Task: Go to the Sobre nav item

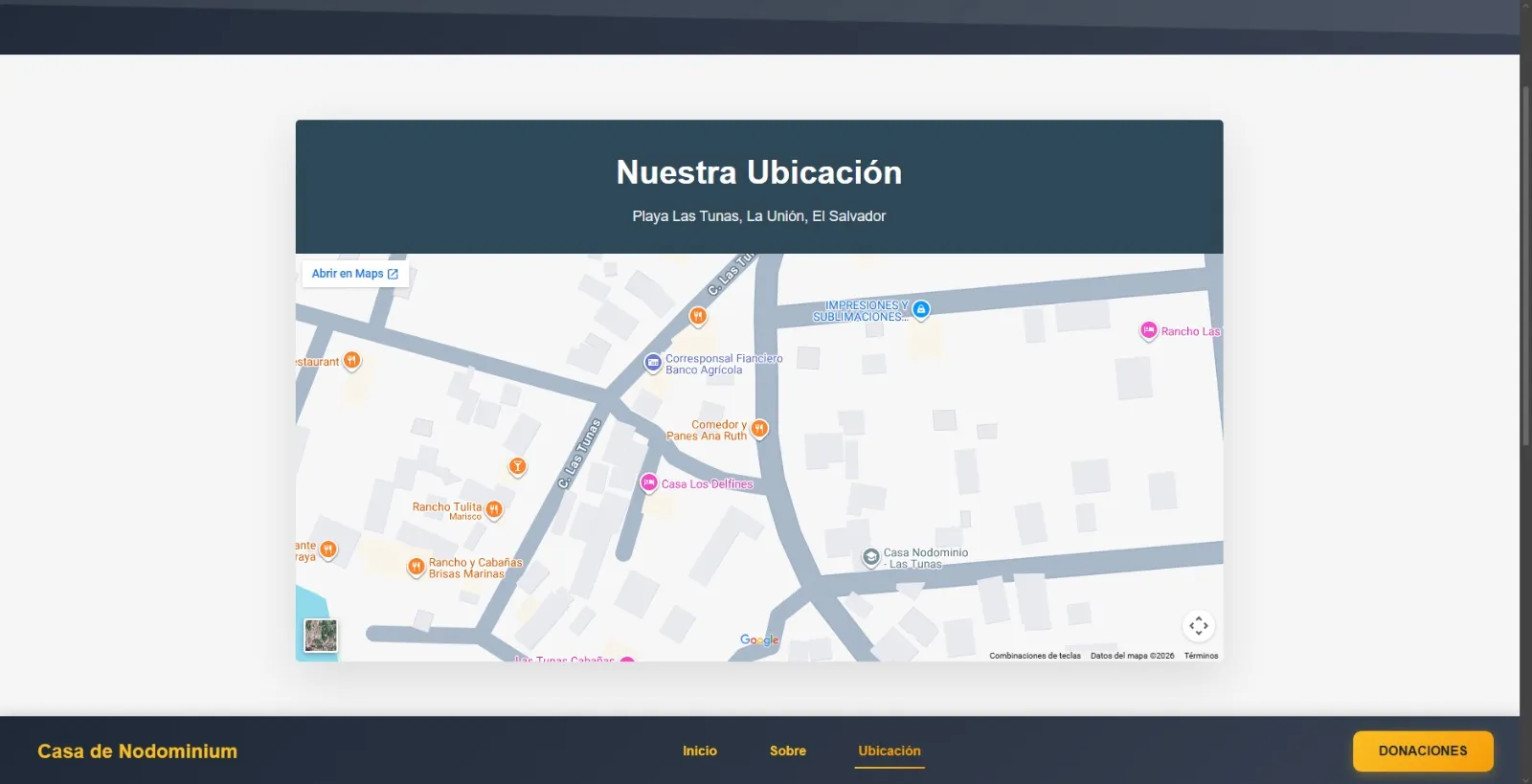Action: tap(788, 750)
